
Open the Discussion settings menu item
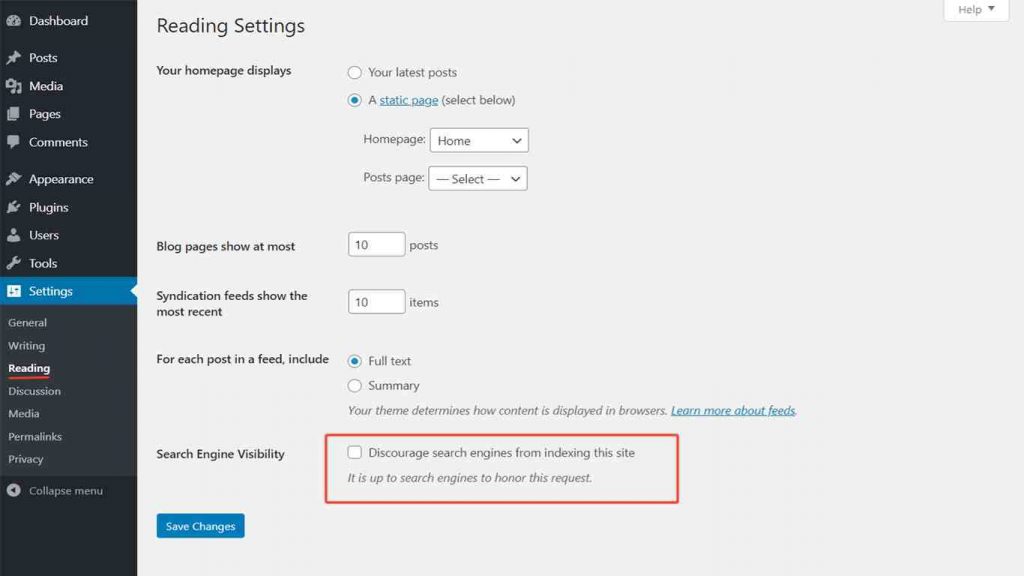pyautogui.click(x=34, y=391)
